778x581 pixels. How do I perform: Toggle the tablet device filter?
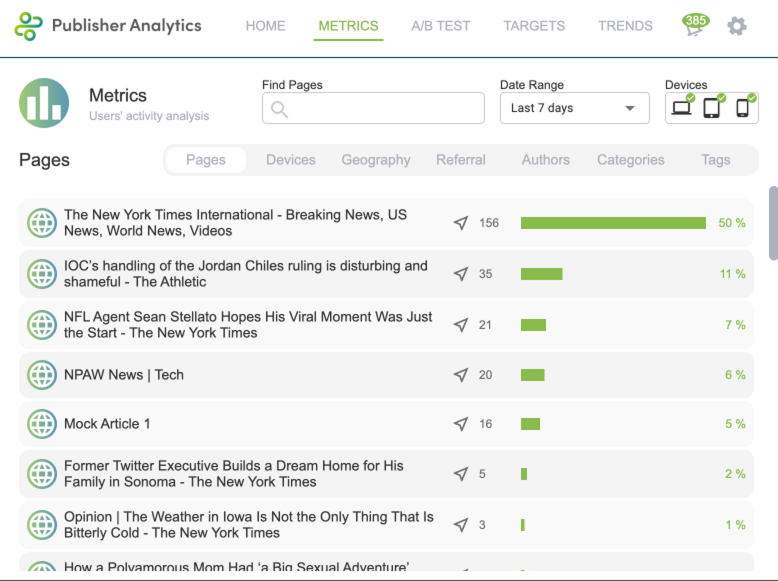(713, 106)
